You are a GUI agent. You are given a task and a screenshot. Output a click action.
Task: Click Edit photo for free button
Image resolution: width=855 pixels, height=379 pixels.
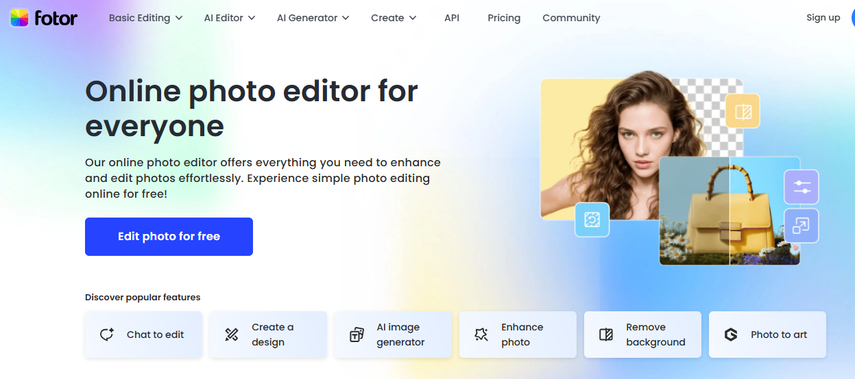pos(169,237)
